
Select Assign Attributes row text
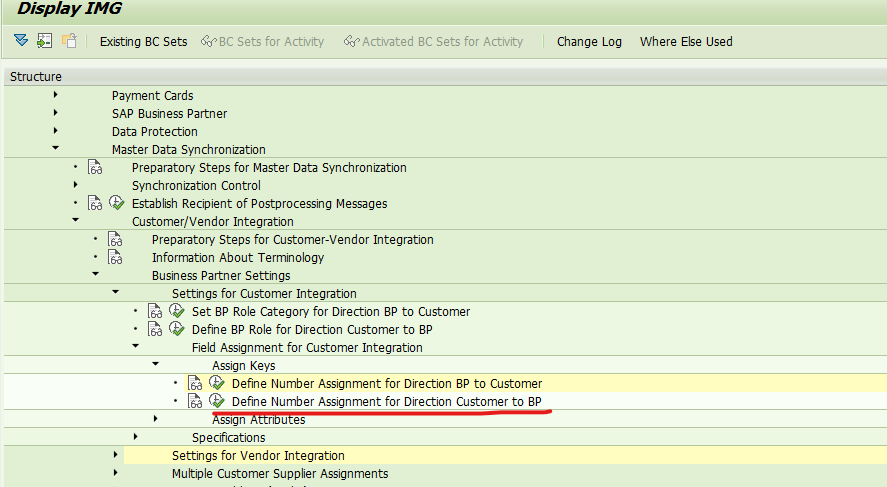tap(259, 420)
